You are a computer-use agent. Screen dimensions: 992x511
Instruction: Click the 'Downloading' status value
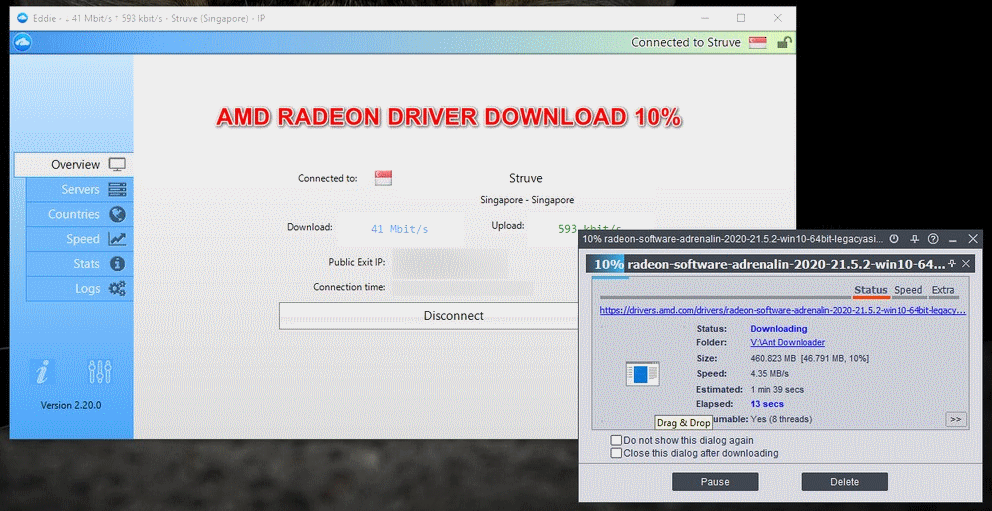(x=779, y=329)
